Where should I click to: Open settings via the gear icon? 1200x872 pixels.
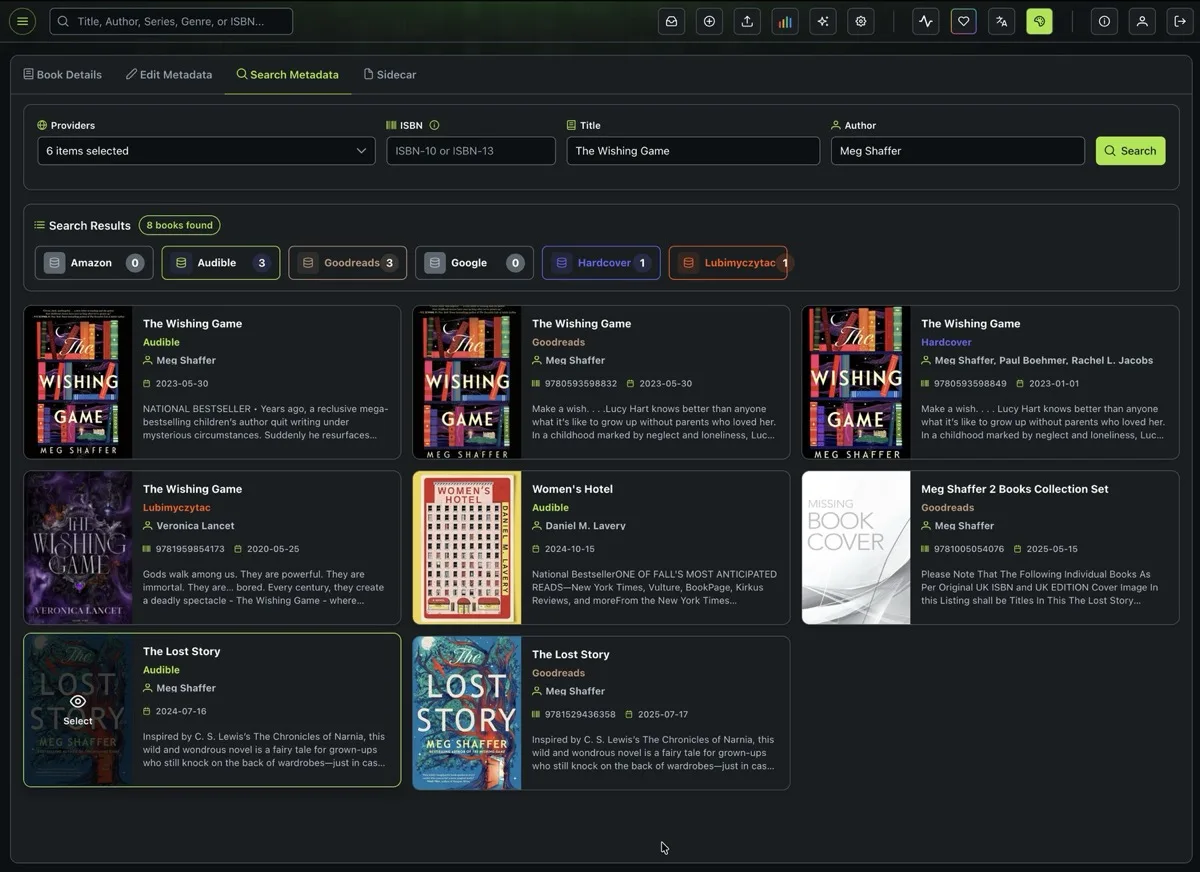pyautogui.click(x=861, y=21)
